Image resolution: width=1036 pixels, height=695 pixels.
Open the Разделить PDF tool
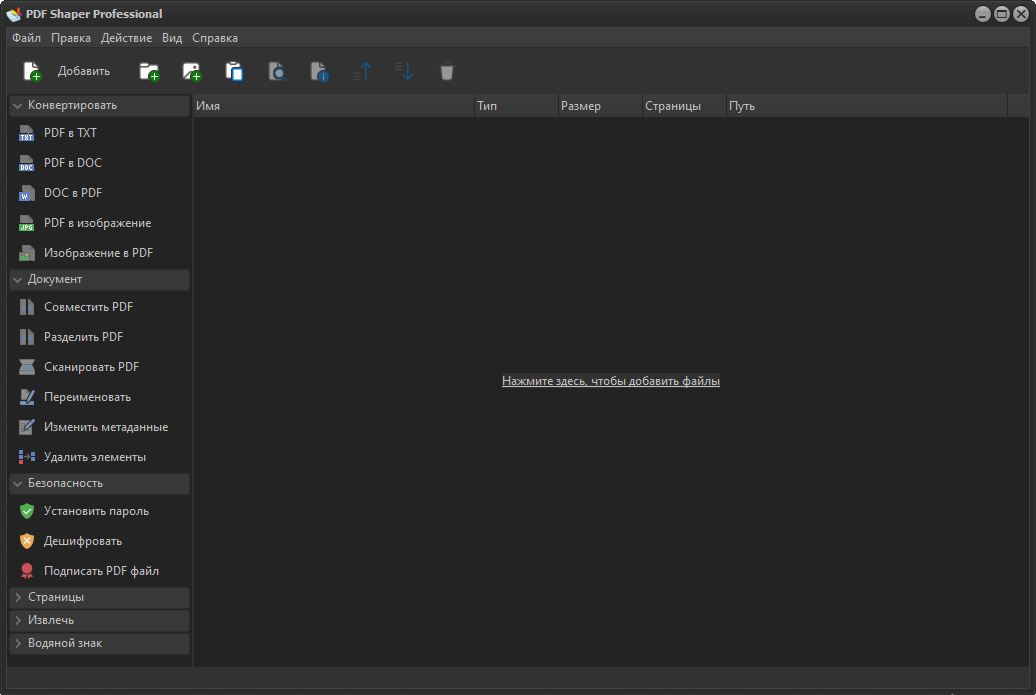[85, 336]
